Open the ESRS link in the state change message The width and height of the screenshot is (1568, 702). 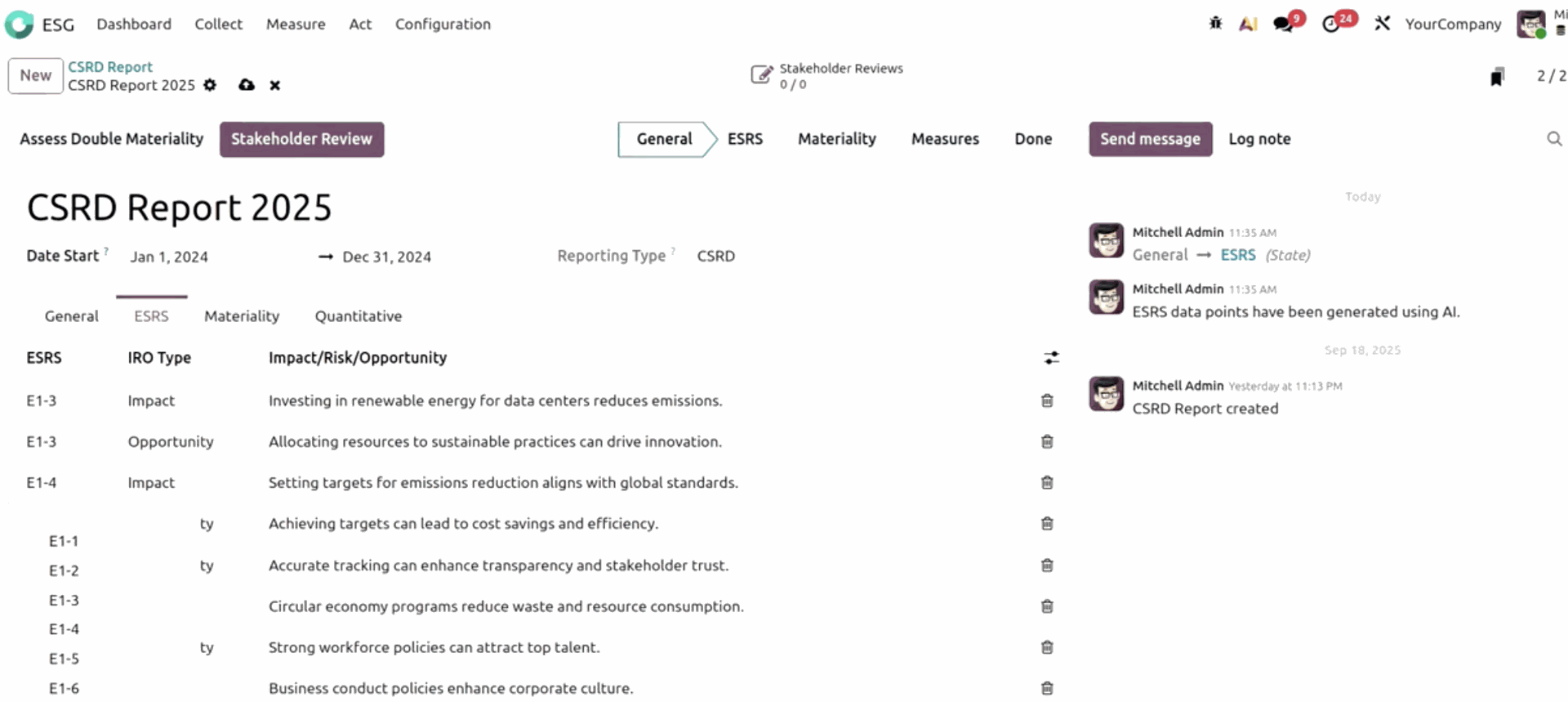[x=1238, y=254]
